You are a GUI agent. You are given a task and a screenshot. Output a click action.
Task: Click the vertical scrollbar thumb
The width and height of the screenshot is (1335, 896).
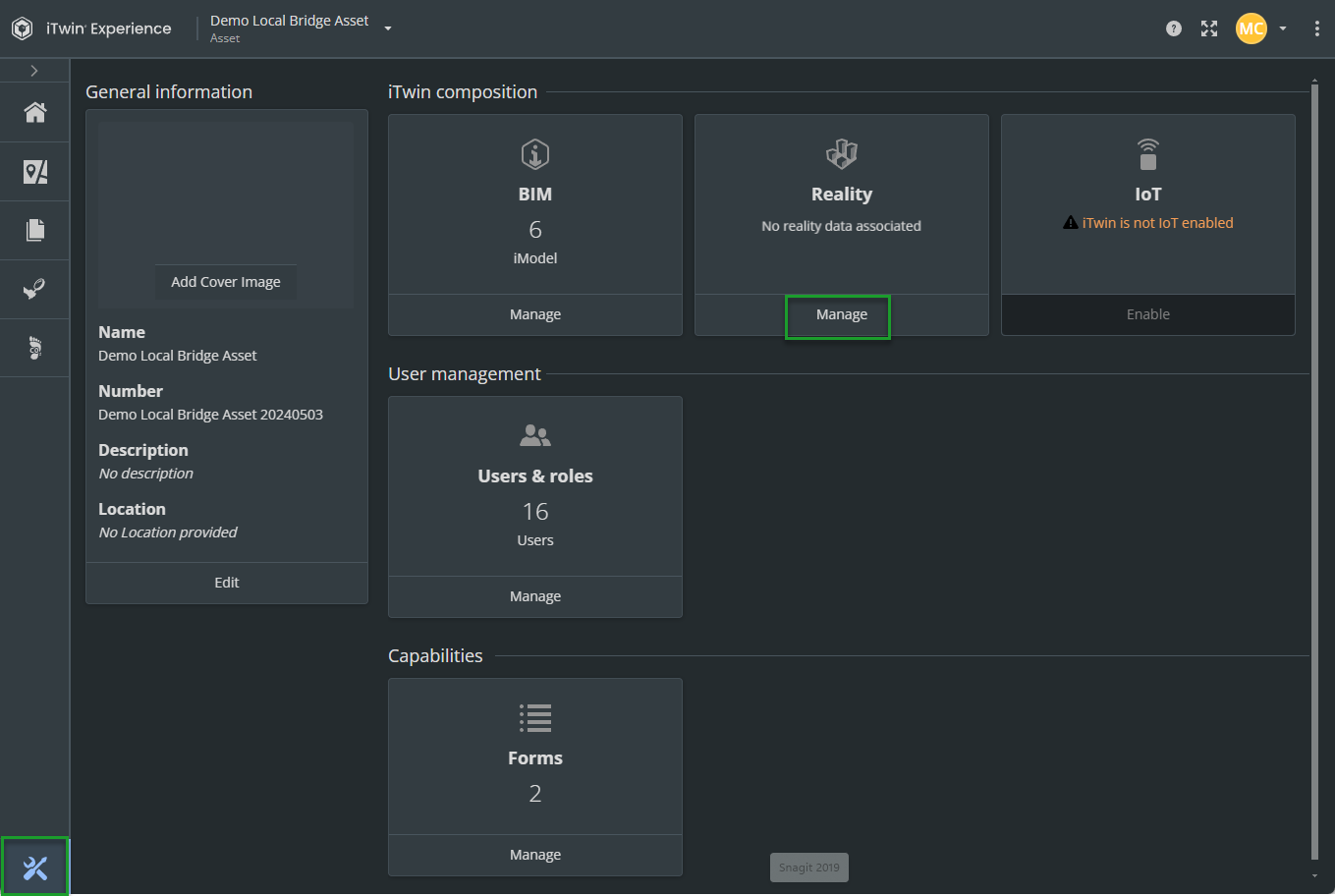coord(1315,472)
